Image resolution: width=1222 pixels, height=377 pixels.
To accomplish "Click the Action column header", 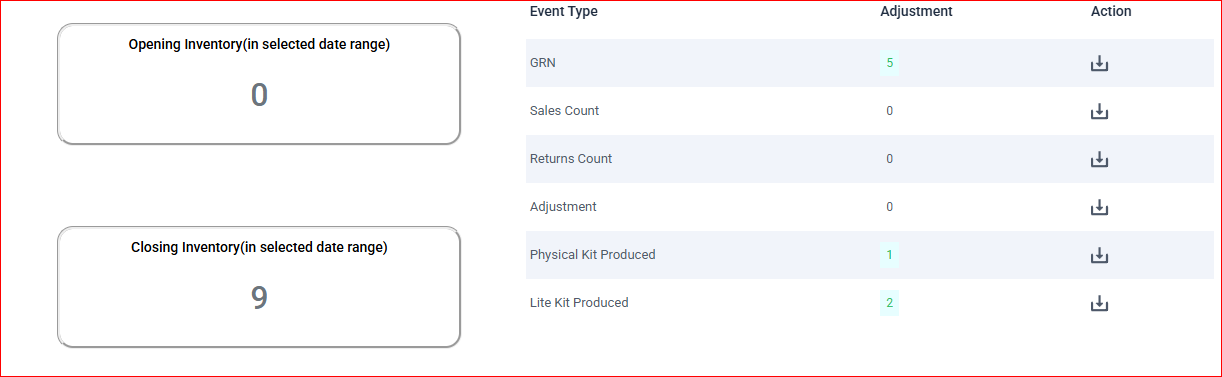I will pyautogui.click(x=1111, y=11).
